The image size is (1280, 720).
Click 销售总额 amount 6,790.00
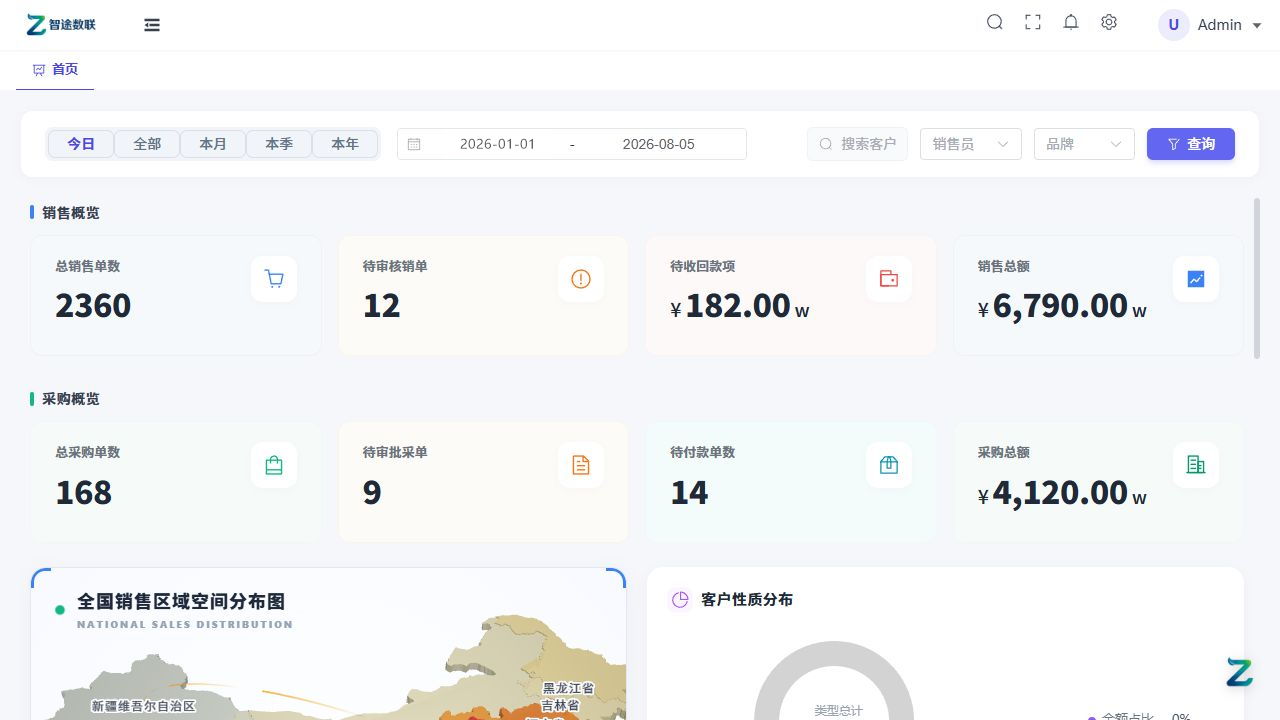point(1060,306)
